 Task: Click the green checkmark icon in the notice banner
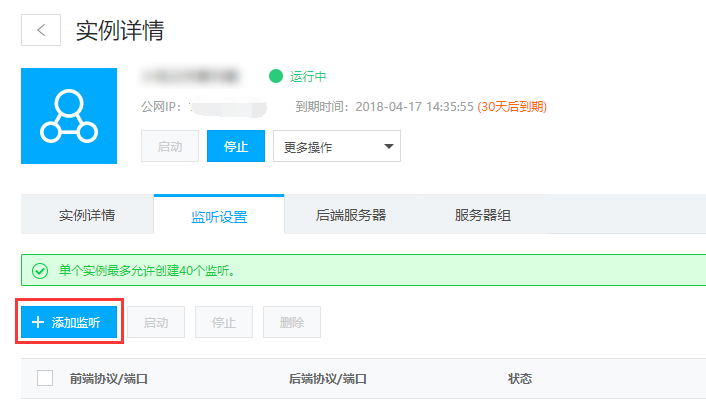click(40, 270)
